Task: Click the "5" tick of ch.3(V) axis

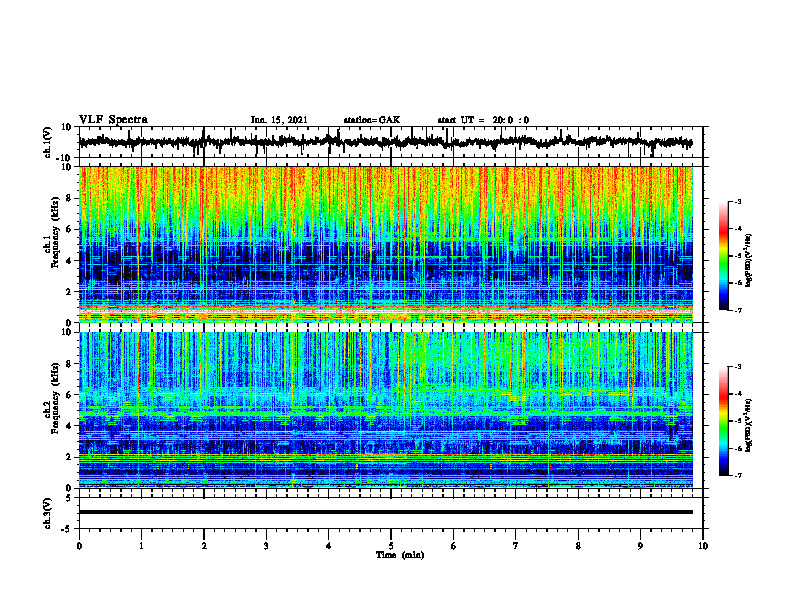Action: click(70, 498)
